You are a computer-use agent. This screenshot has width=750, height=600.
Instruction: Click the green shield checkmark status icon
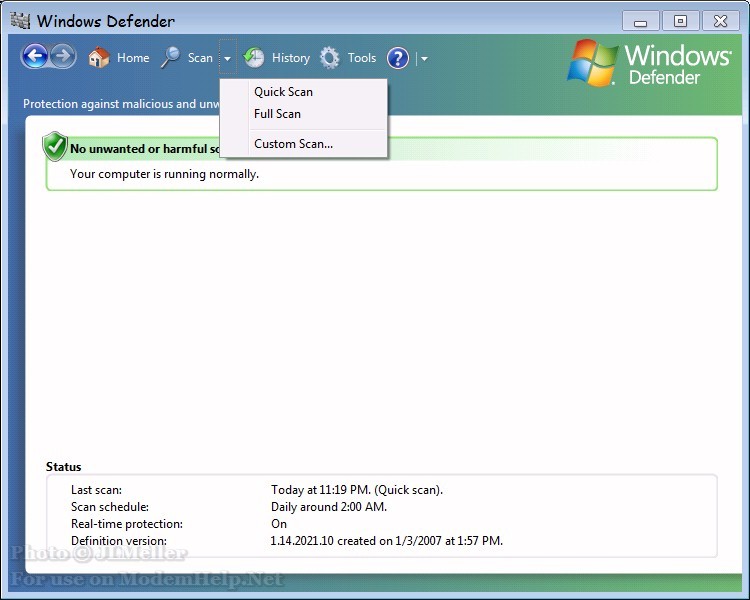click(x=55, y=146)
